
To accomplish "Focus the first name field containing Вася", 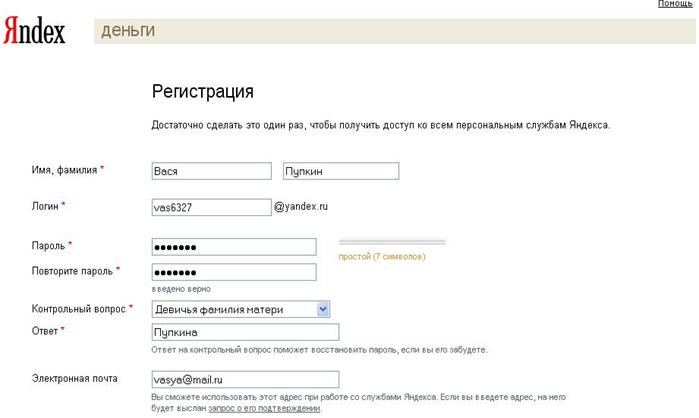I will point(211,171).
